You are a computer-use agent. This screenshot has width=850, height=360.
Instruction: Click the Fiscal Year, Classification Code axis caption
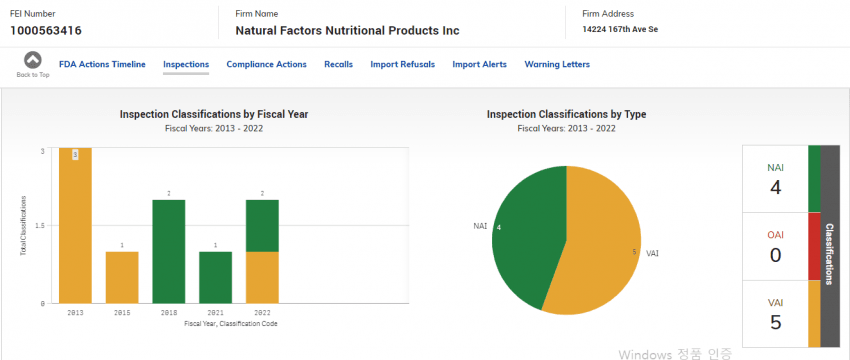231,323
